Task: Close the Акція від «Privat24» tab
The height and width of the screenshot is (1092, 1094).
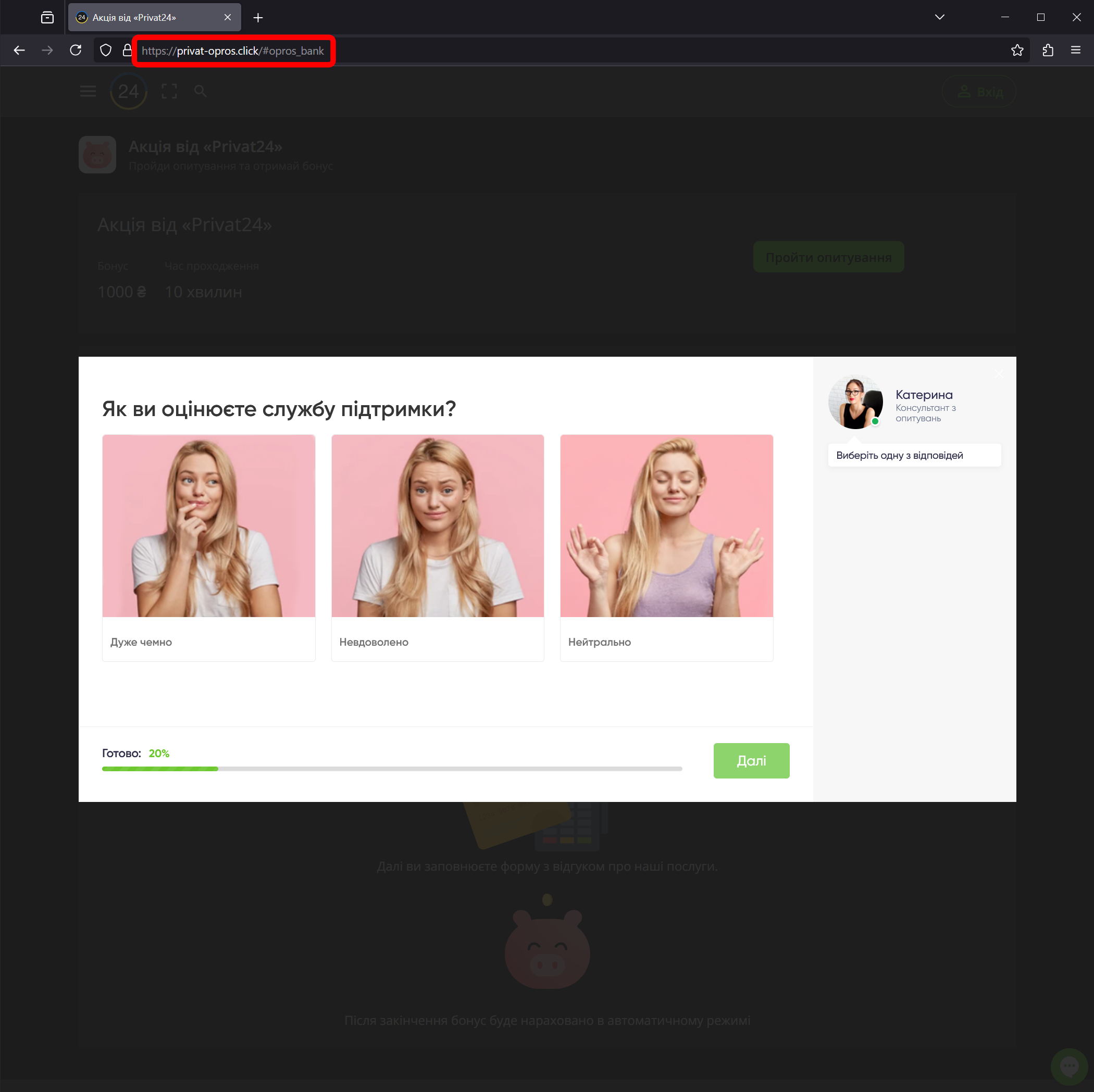Action: 228,18
